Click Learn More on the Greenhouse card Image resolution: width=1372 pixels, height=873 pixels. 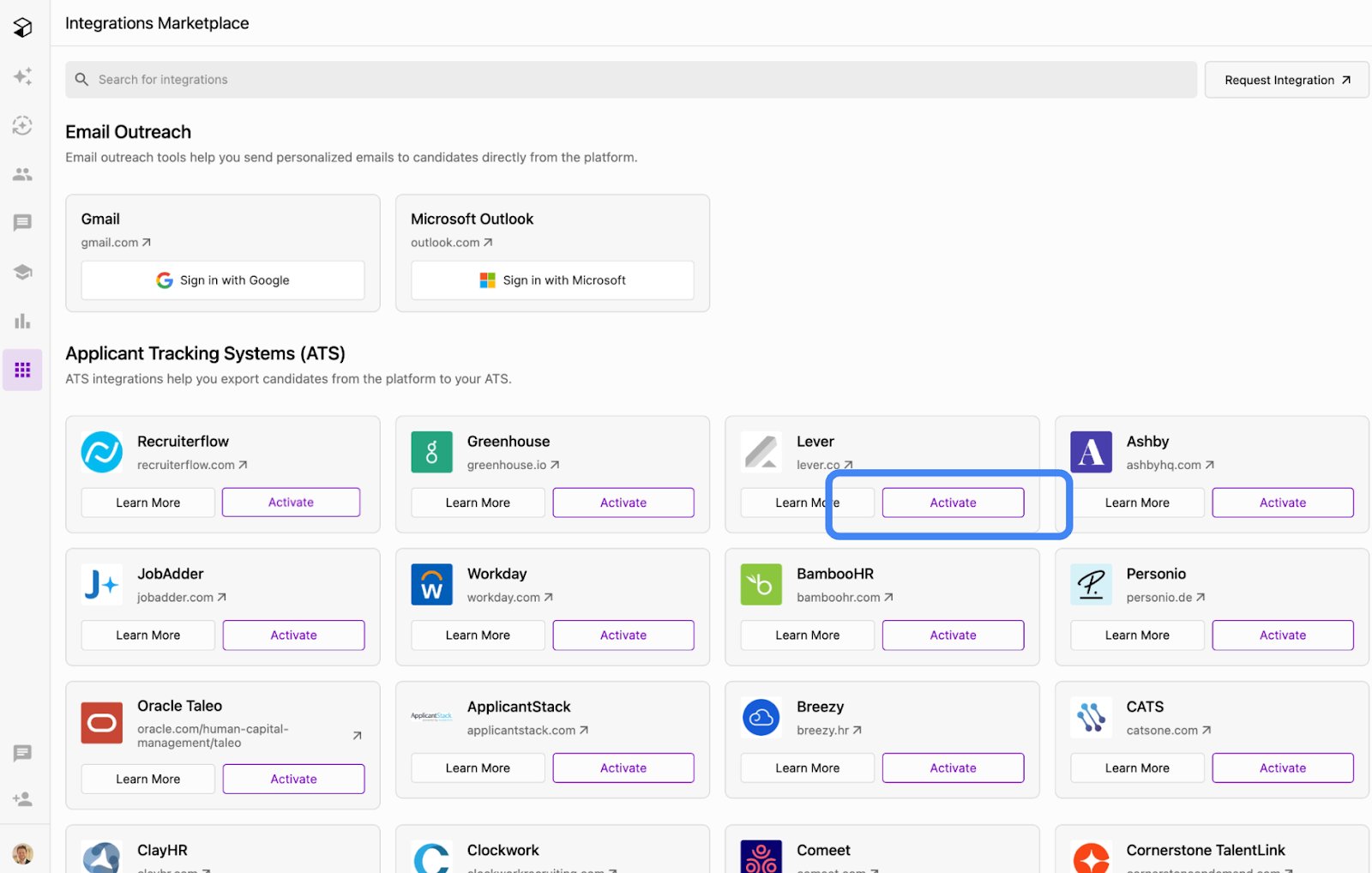click(x=478, y=503)
